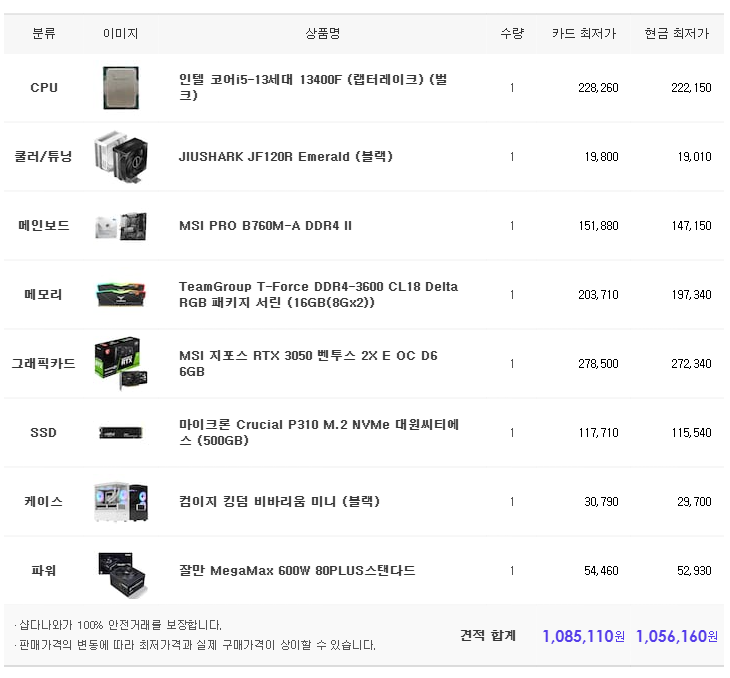This screenshot has width=730, height=678.
Task: Select the Zalman MegaMax power supply image
Action: pos(121,571)
